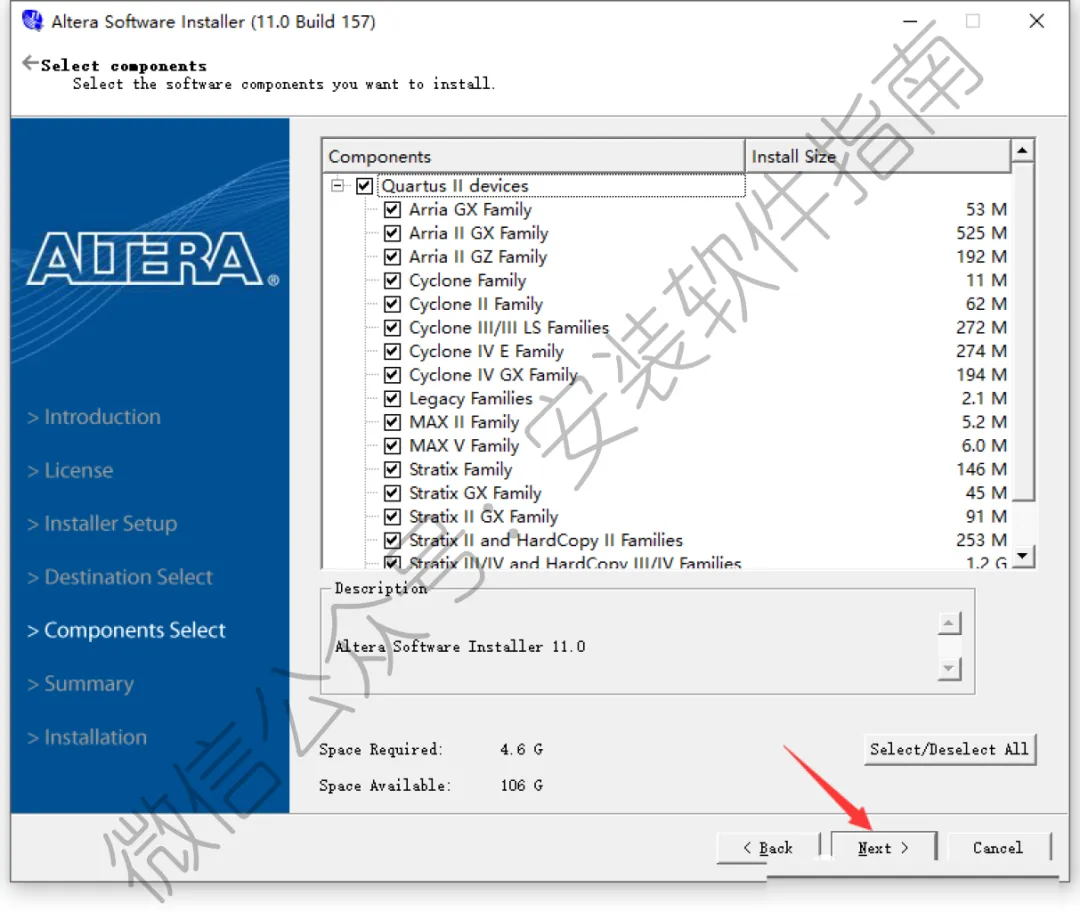
Task: Open the Destination Select step in sidebar
Action: click(121, 577)
